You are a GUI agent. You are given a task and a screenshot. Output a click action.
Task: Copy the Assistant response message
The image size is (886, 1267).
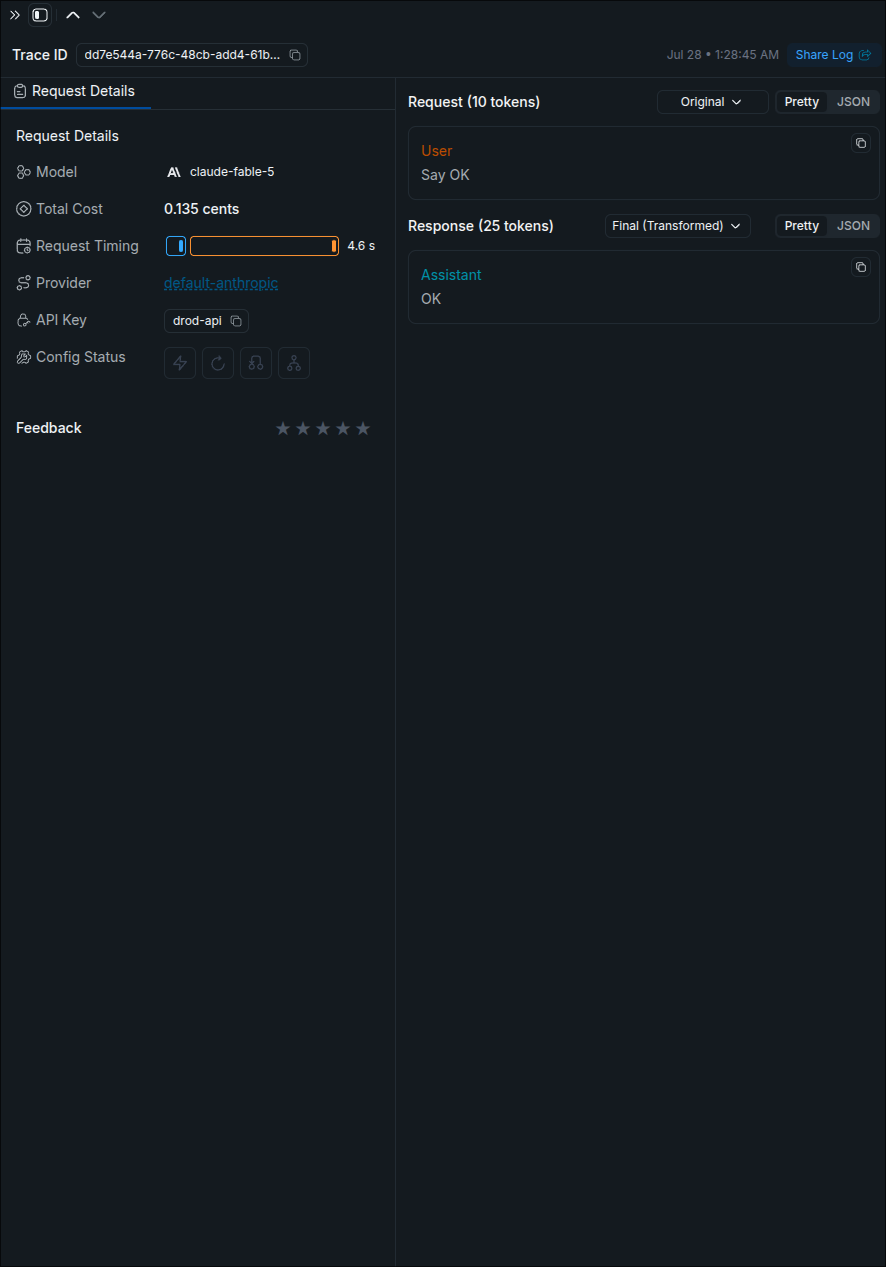861,267
